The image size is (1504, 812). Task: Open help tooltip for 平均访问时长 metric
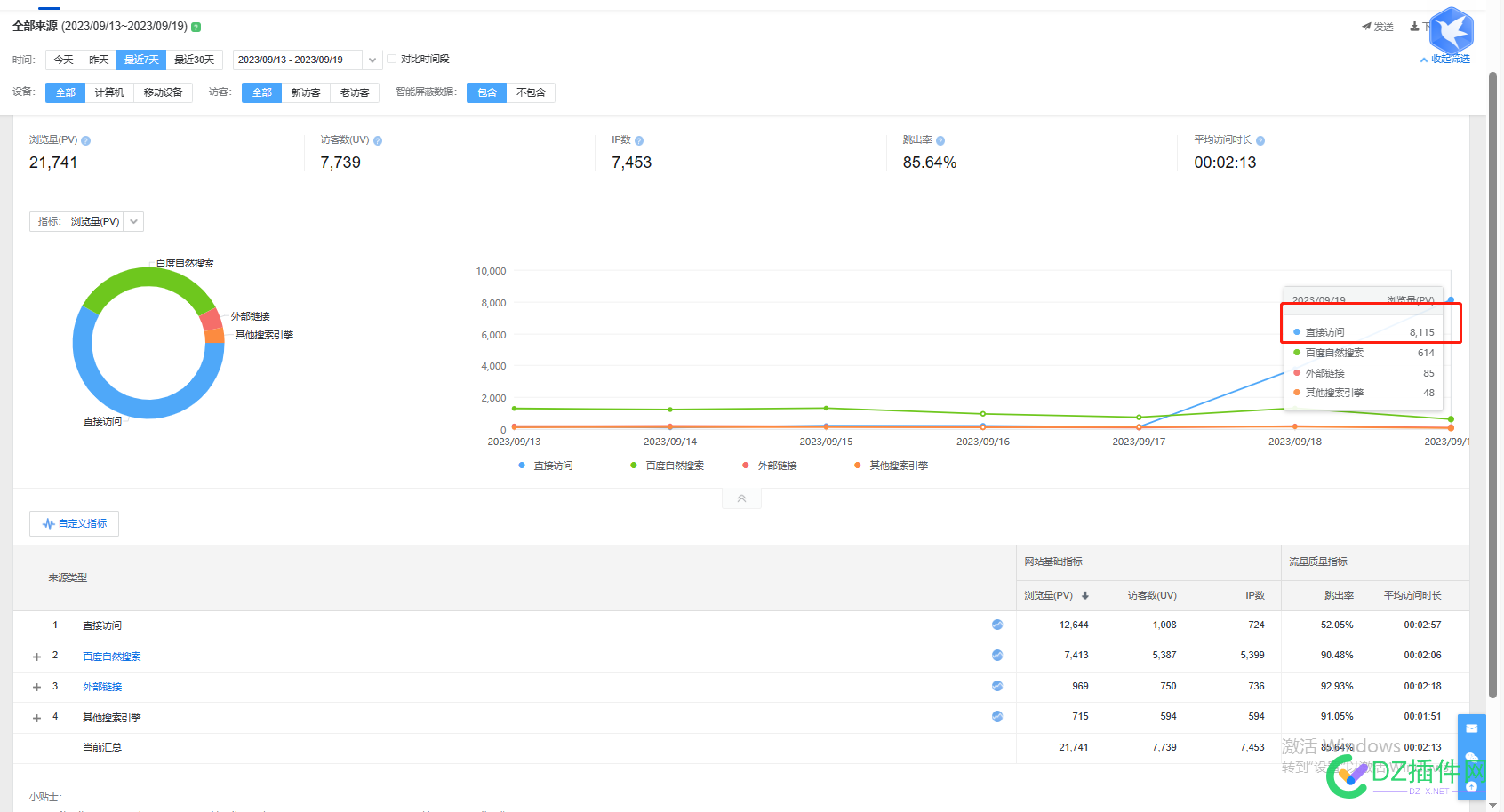tap(1260, 140)
